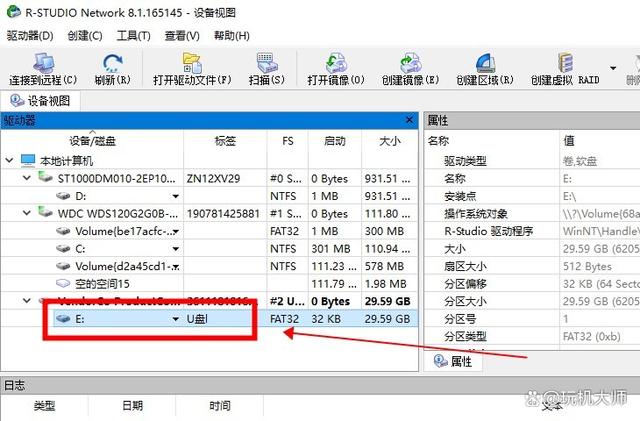Screen dimensions: 640x421
Task: Click the 日期 log column header
Action: point(132,405)
